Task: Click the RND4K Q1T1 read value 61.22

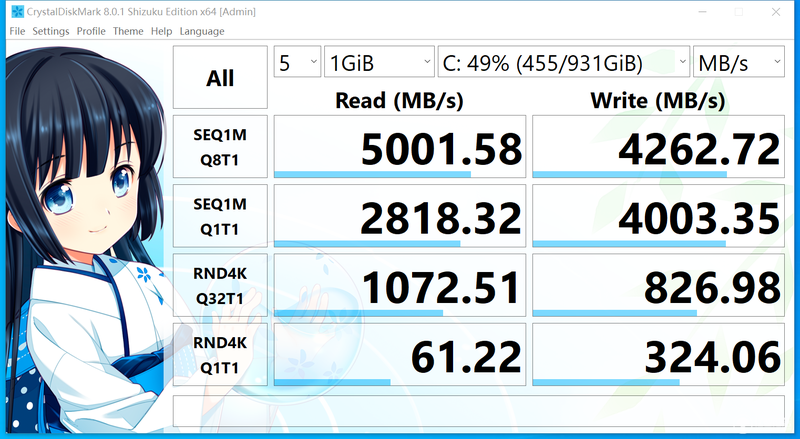Action: point(399,355)
